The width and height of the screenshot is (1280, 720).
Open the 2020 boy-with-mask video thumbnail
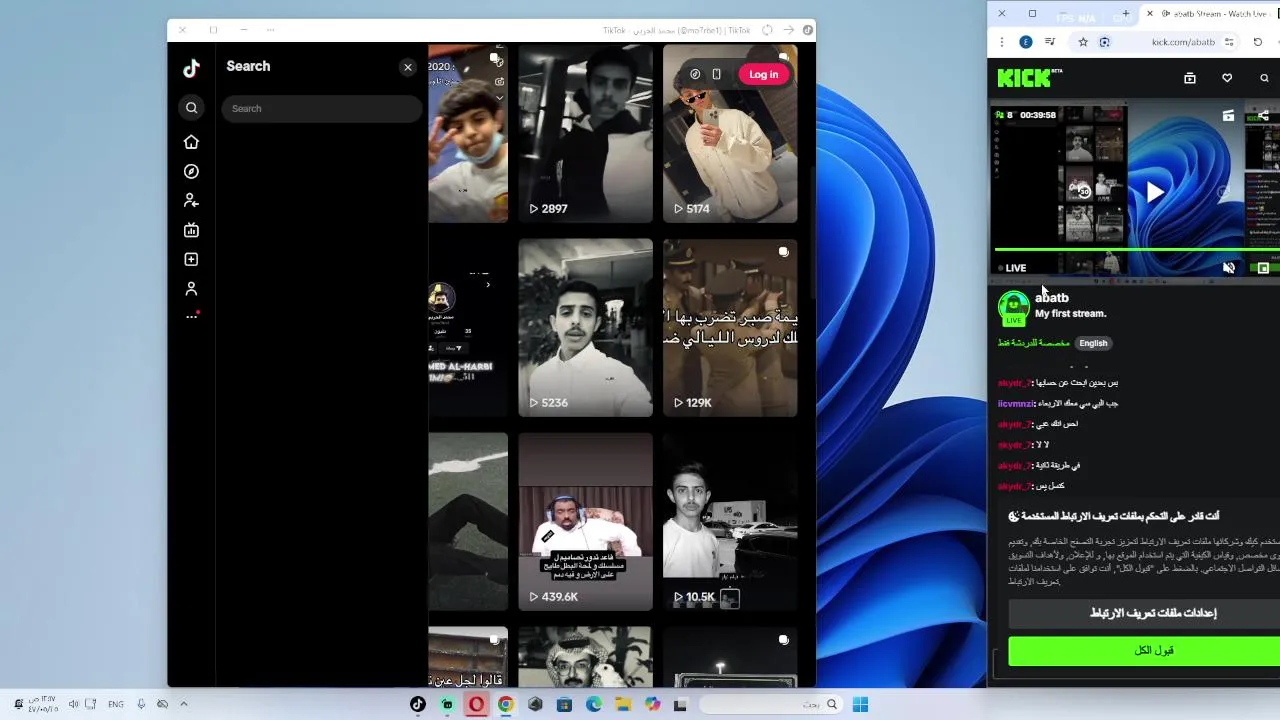coord(468,133)
